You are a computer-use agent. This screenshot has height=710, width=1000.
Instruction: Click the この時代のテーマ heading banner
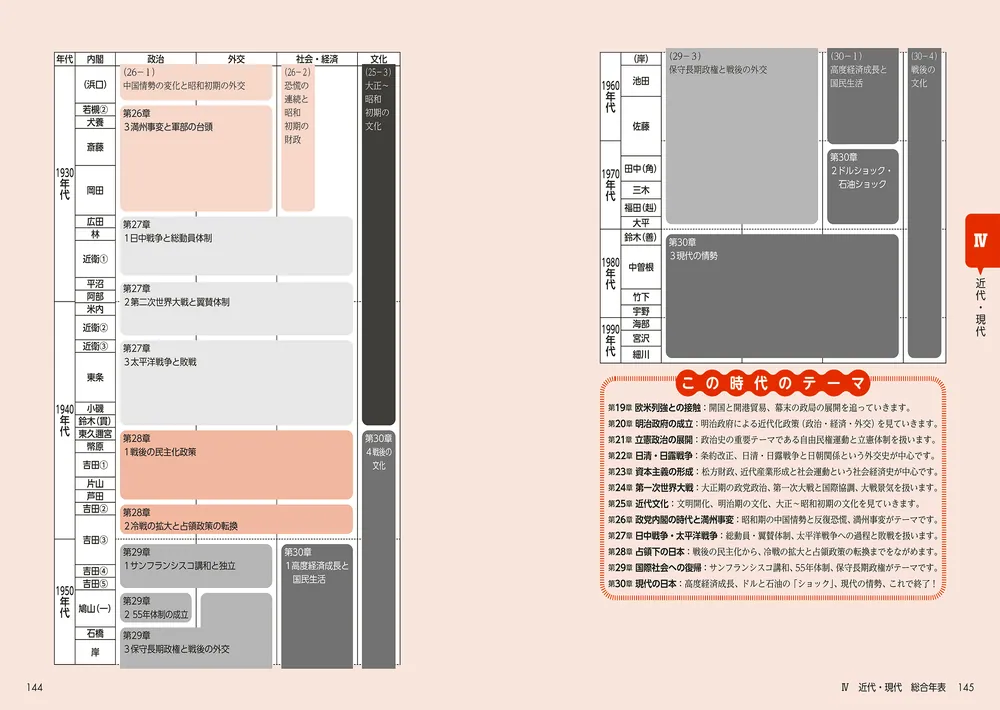click(772, 383)
